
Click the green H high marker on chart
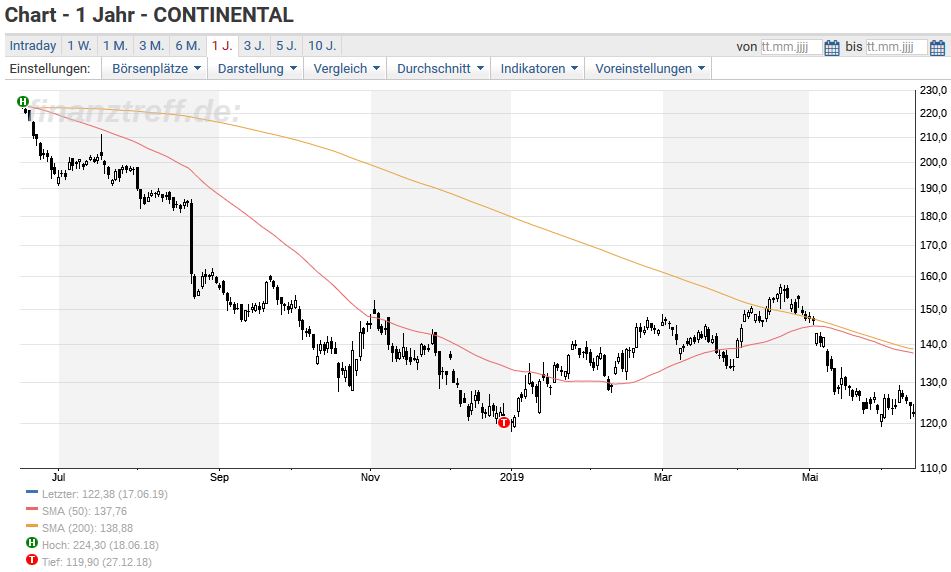click(23, 101)
